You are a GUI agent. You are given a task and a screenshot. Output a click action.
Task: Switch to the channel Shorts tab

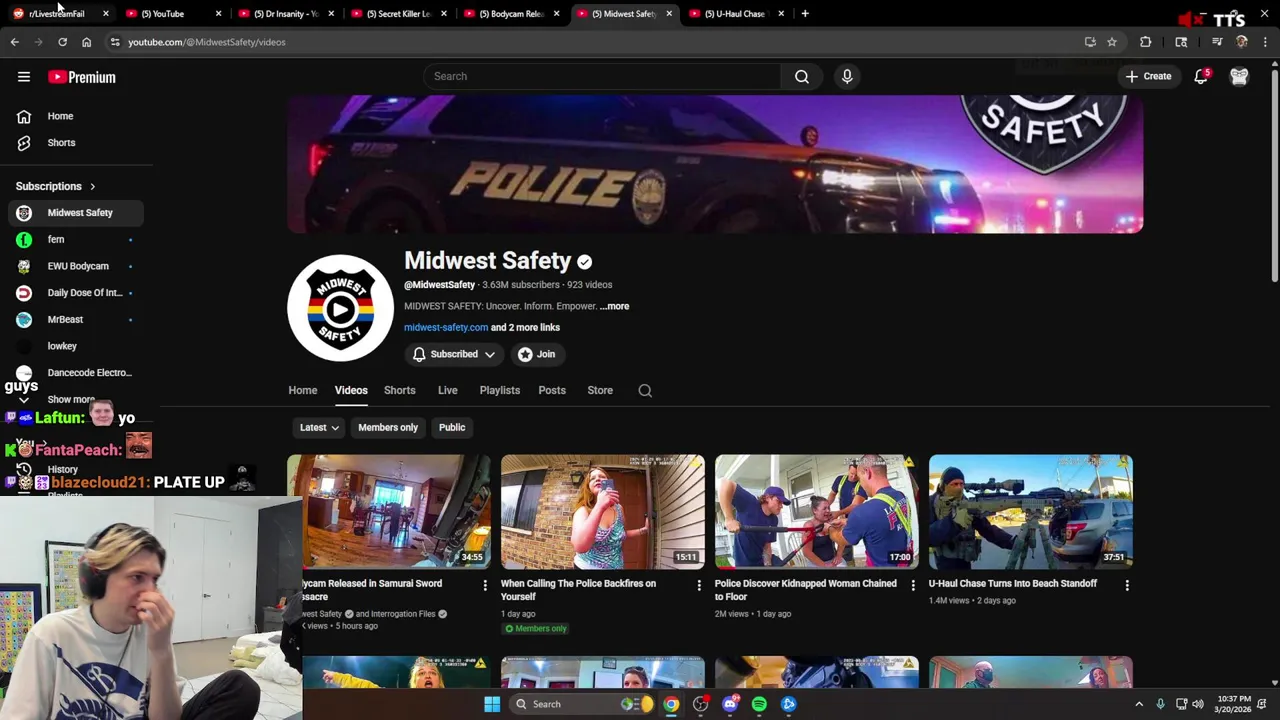[399, 391]
